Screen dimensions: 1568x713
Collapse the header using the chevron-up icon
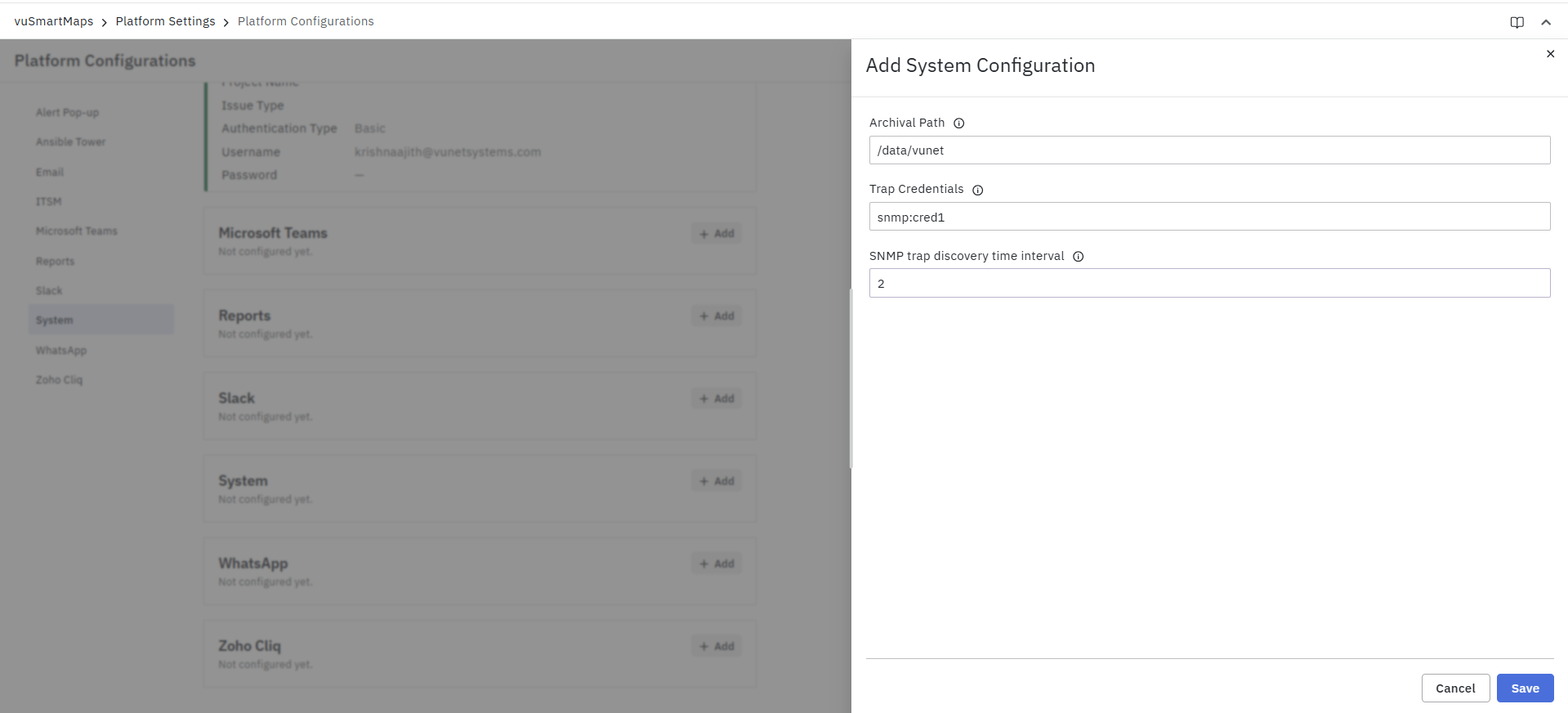click(1546, 22)
